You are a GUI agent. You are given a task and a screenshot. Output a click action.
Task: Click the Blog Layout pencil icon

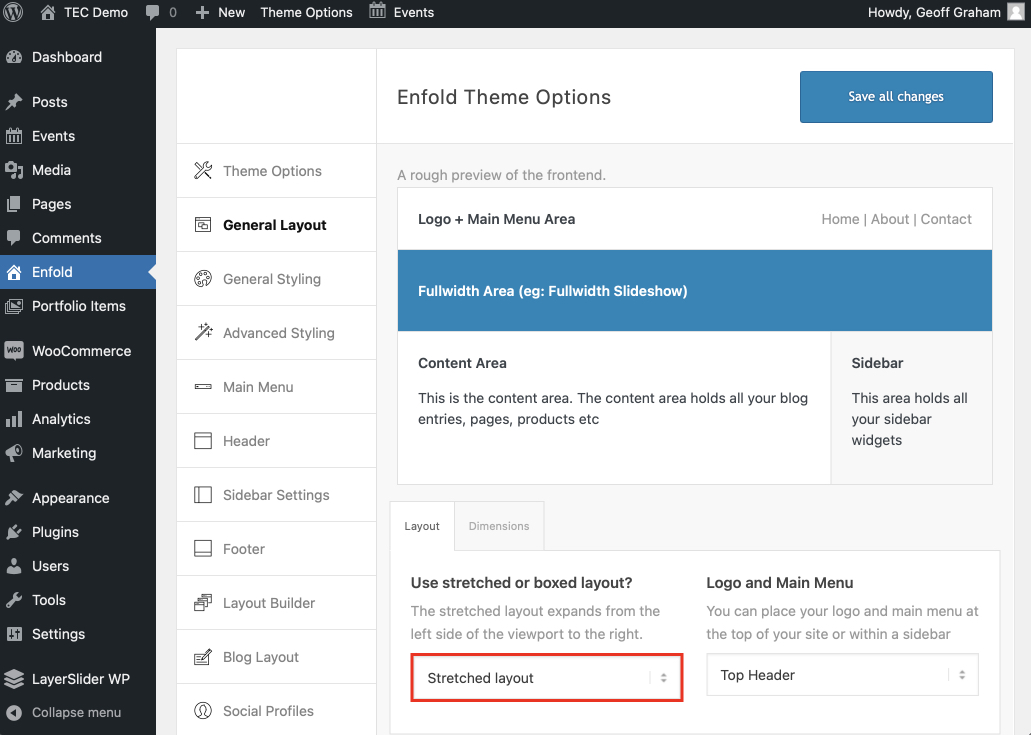[203, 657]
